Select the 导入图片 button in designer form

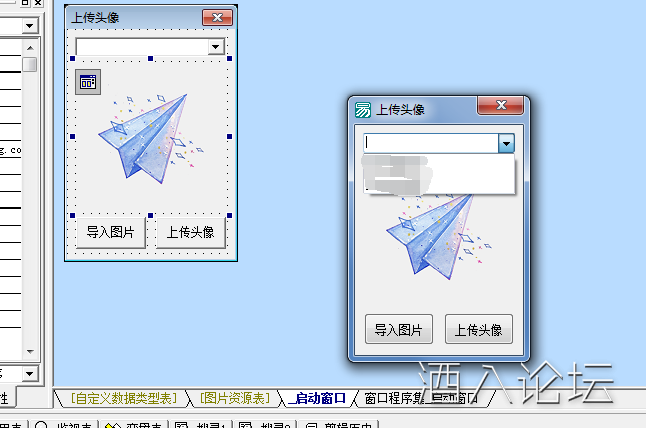110,232
